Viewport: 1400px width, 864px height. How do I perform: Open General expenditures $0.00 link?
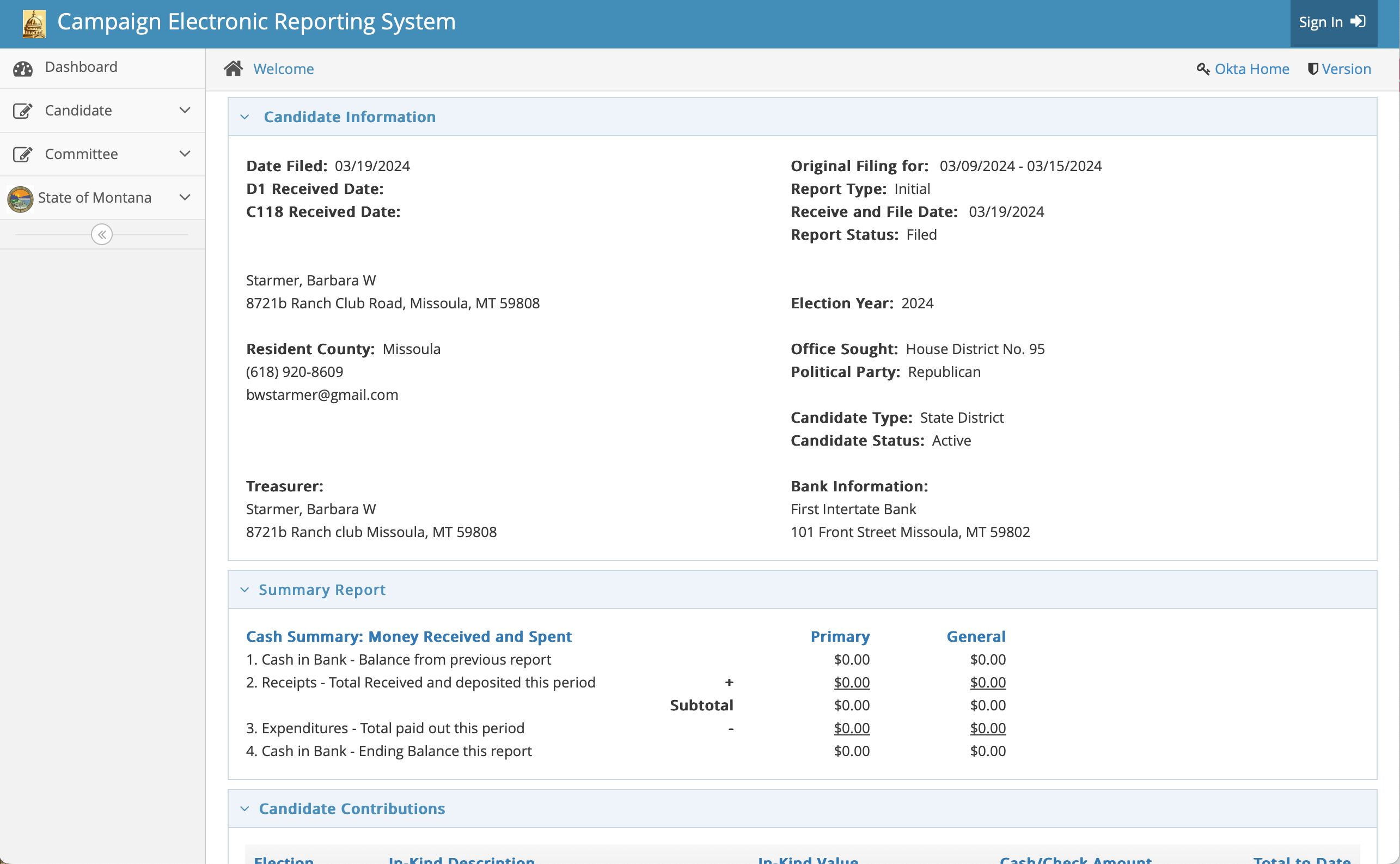point(988,728)
